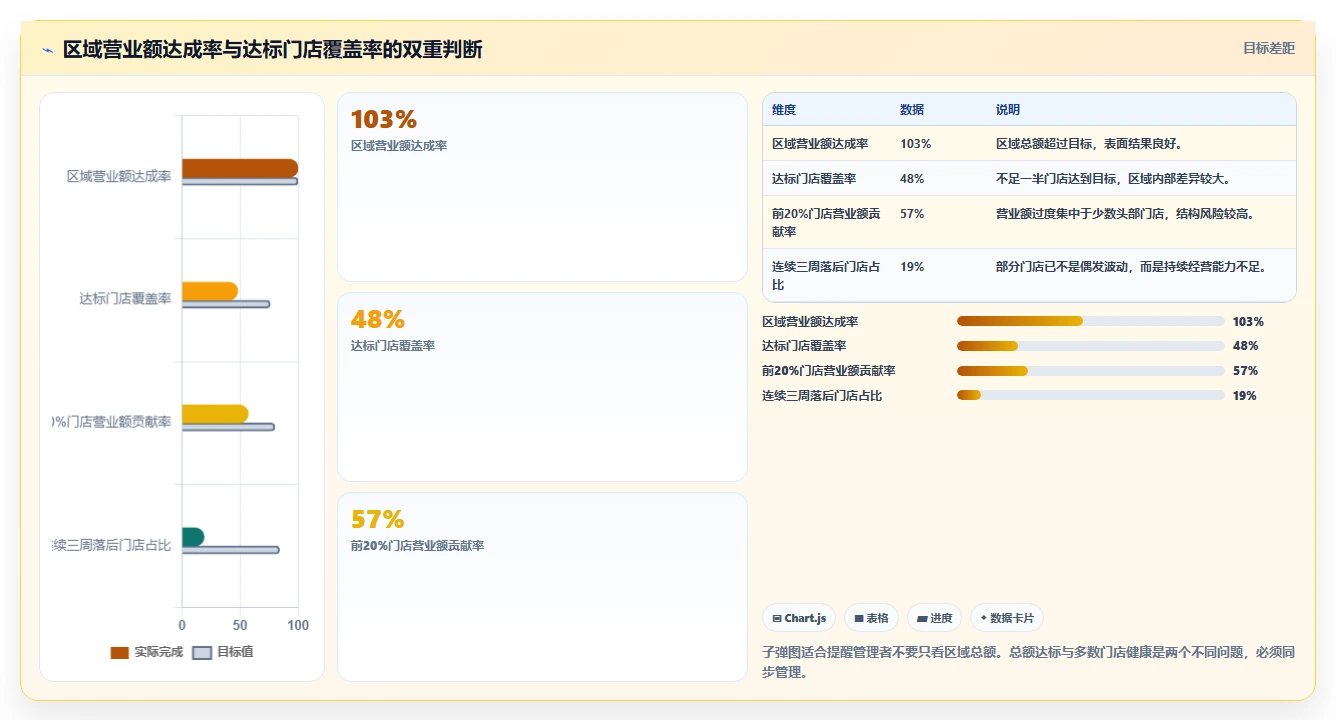The width and height of the screenshot is (1336, 720).
Task: Open the 48% KPI card
Action: pos(542,387)
